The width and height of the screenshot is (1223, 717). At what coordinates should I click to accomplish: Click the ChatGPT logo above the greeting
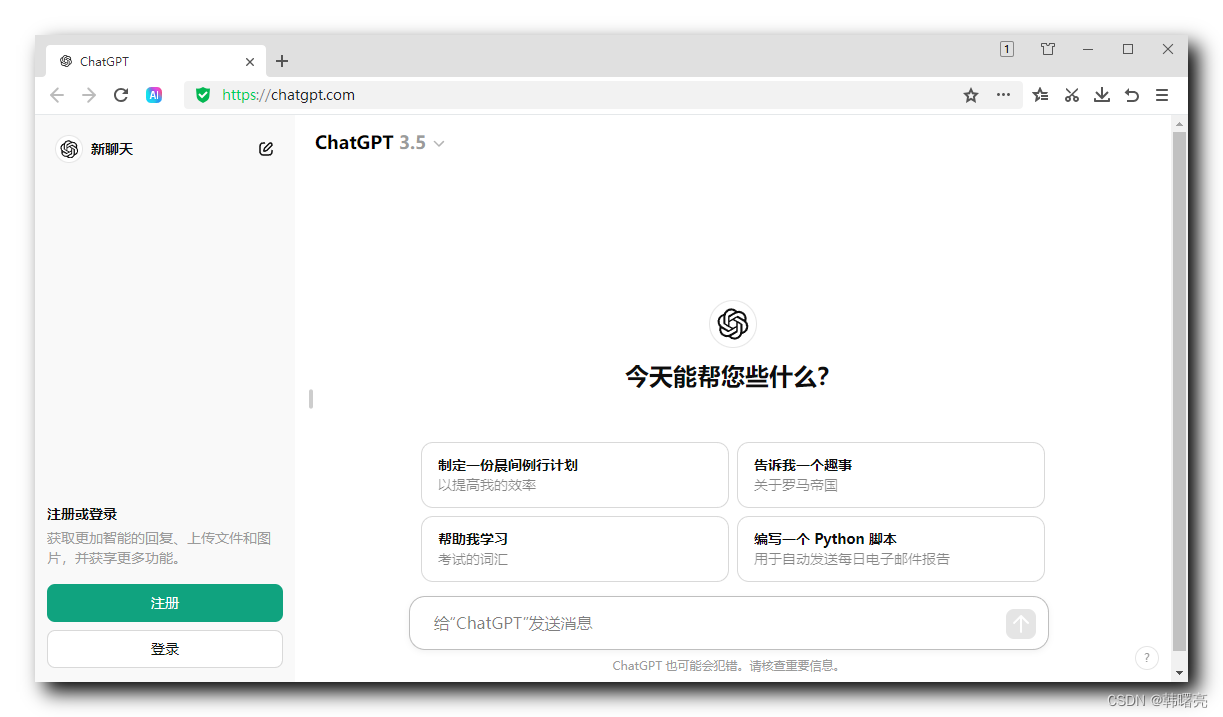click(733, 324)
